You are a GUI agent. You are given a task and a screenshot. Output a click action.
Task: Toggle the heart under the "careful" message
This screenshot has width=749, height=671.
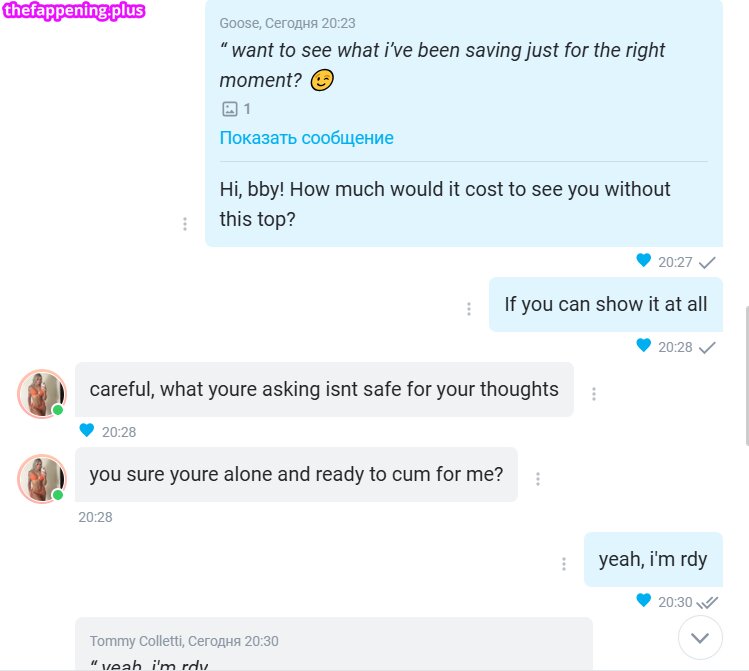(x=86, y=431)
